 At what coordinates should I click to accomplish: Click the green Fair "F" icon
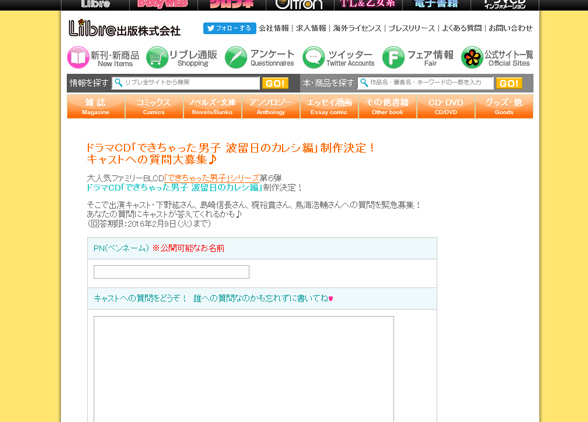coord(393,57)
